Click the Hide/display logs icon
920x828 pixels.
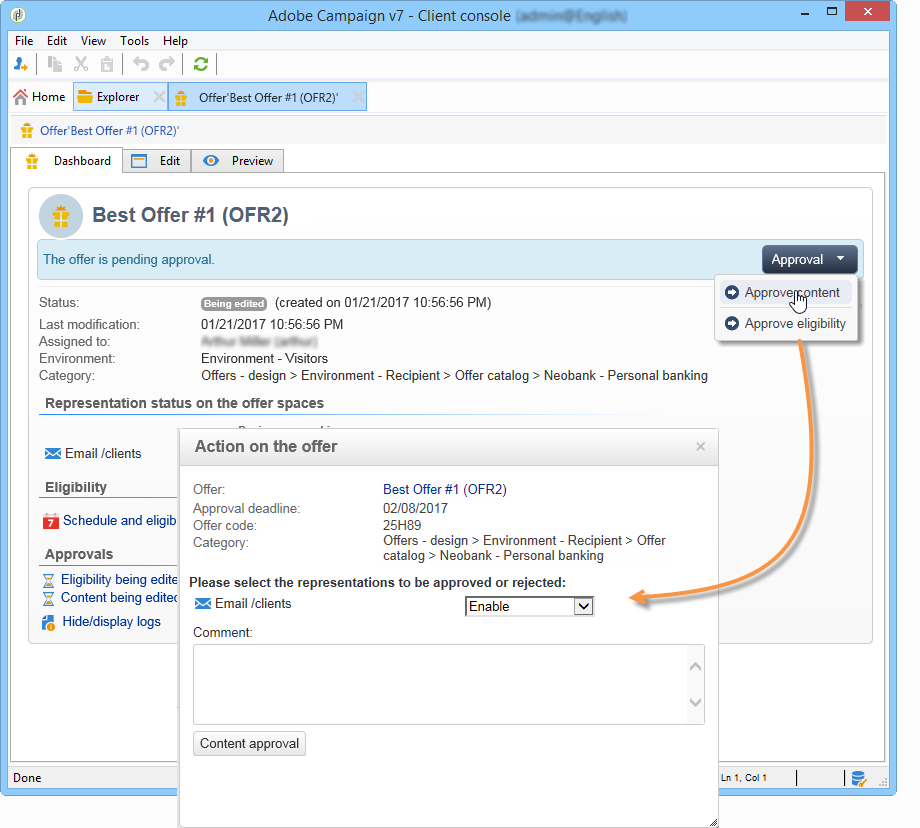(48, 623)
